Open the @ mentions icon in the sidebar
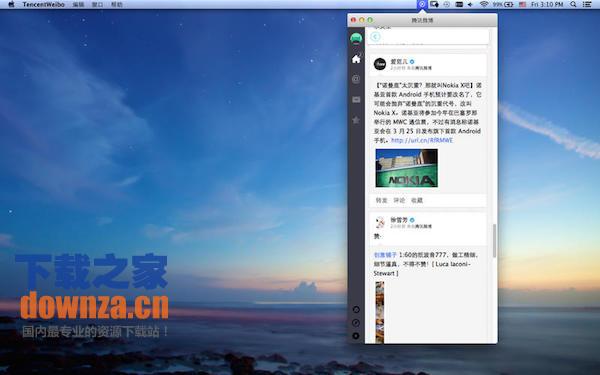The width and height of the screenshot is (600, 375). click(x=356, y=79)
